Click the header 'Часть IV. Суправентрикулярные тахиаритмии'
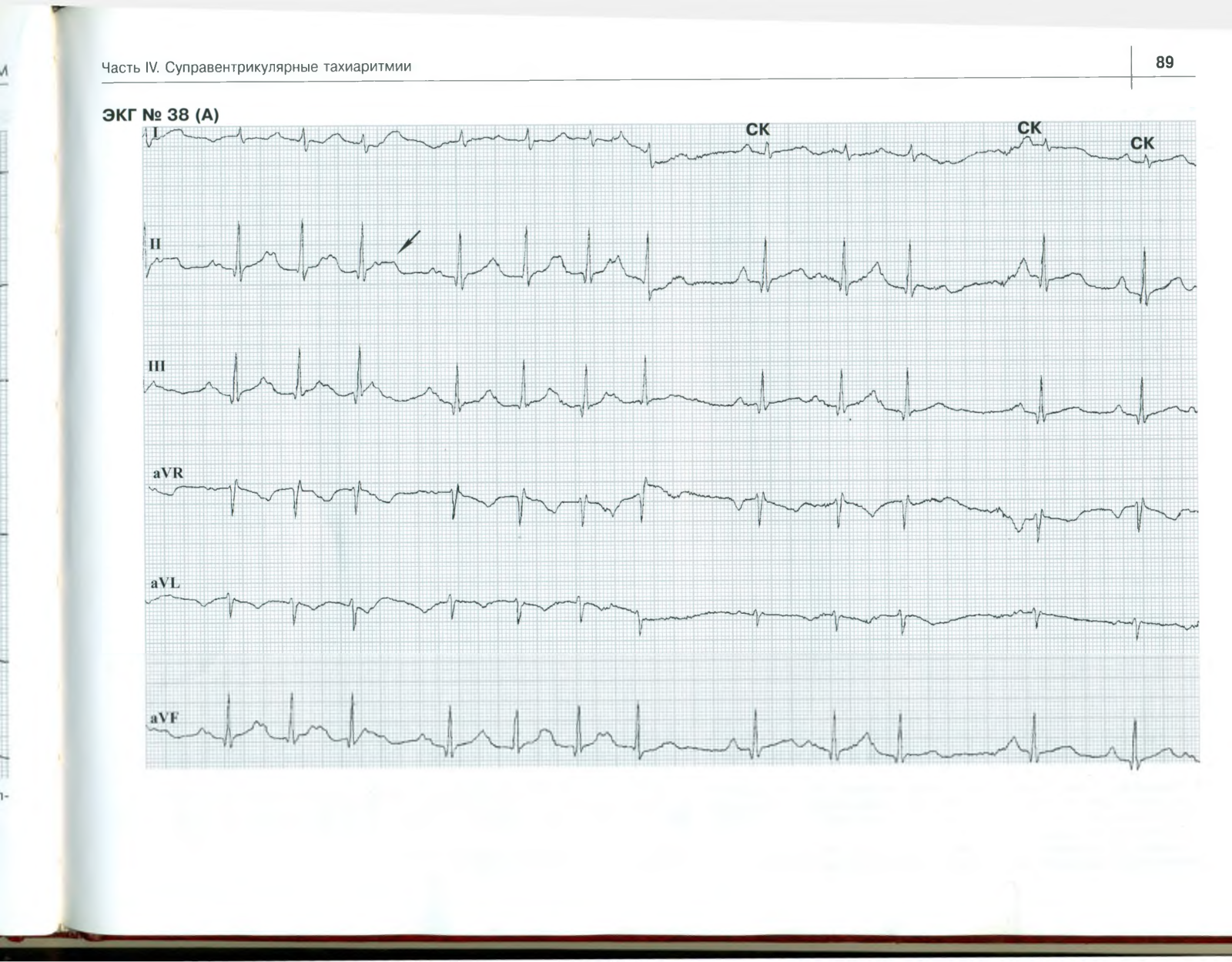This screenshot has height=962, width=1232. (256, 67)
